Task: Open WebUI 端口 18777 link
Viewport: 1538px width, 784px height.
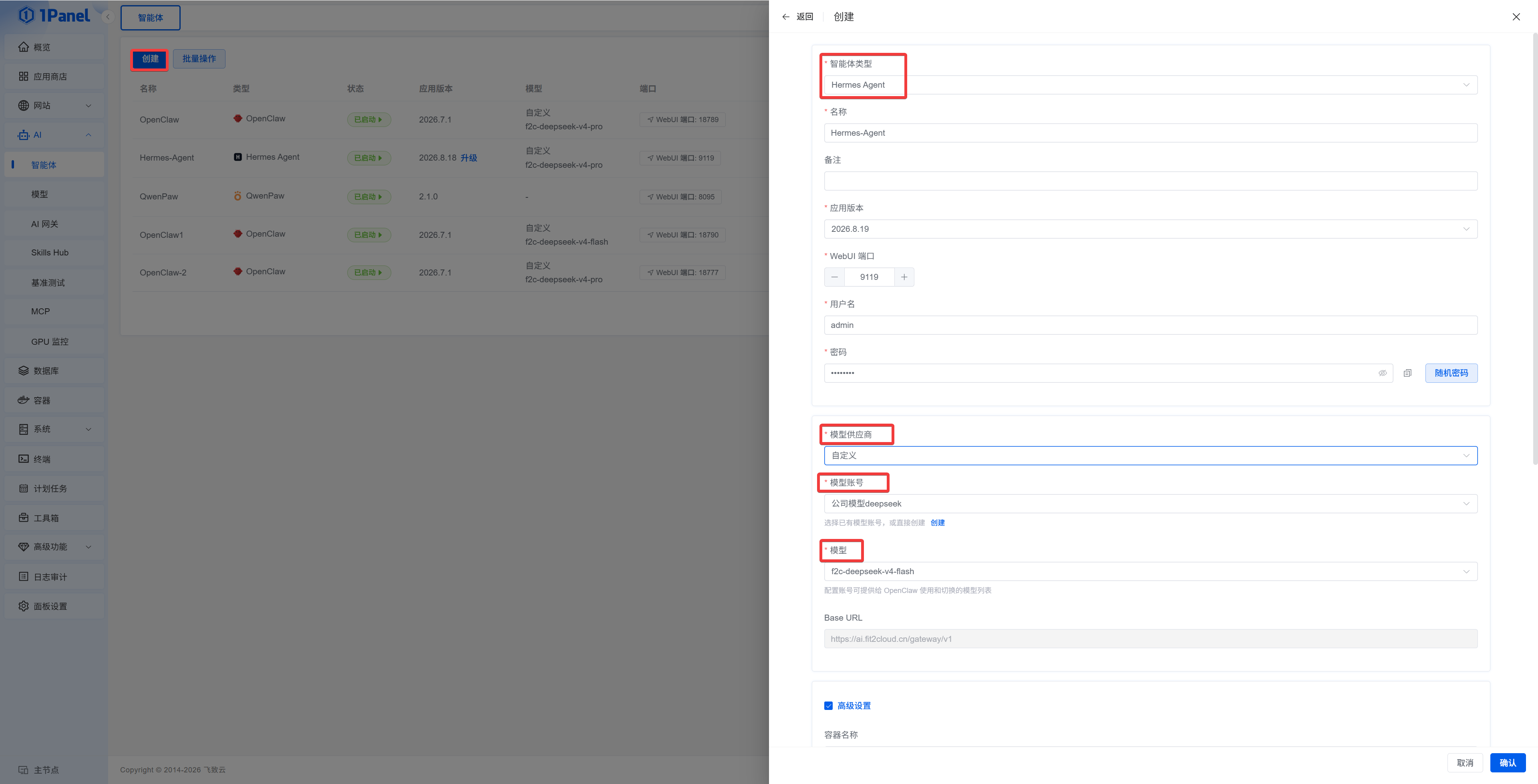Action: click(682, 272)
